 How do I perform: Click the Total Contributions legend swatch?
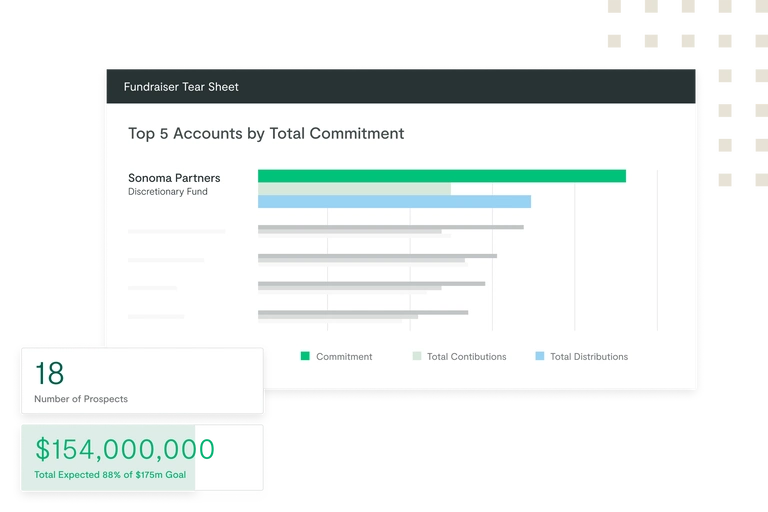click(x=417, y=356)
